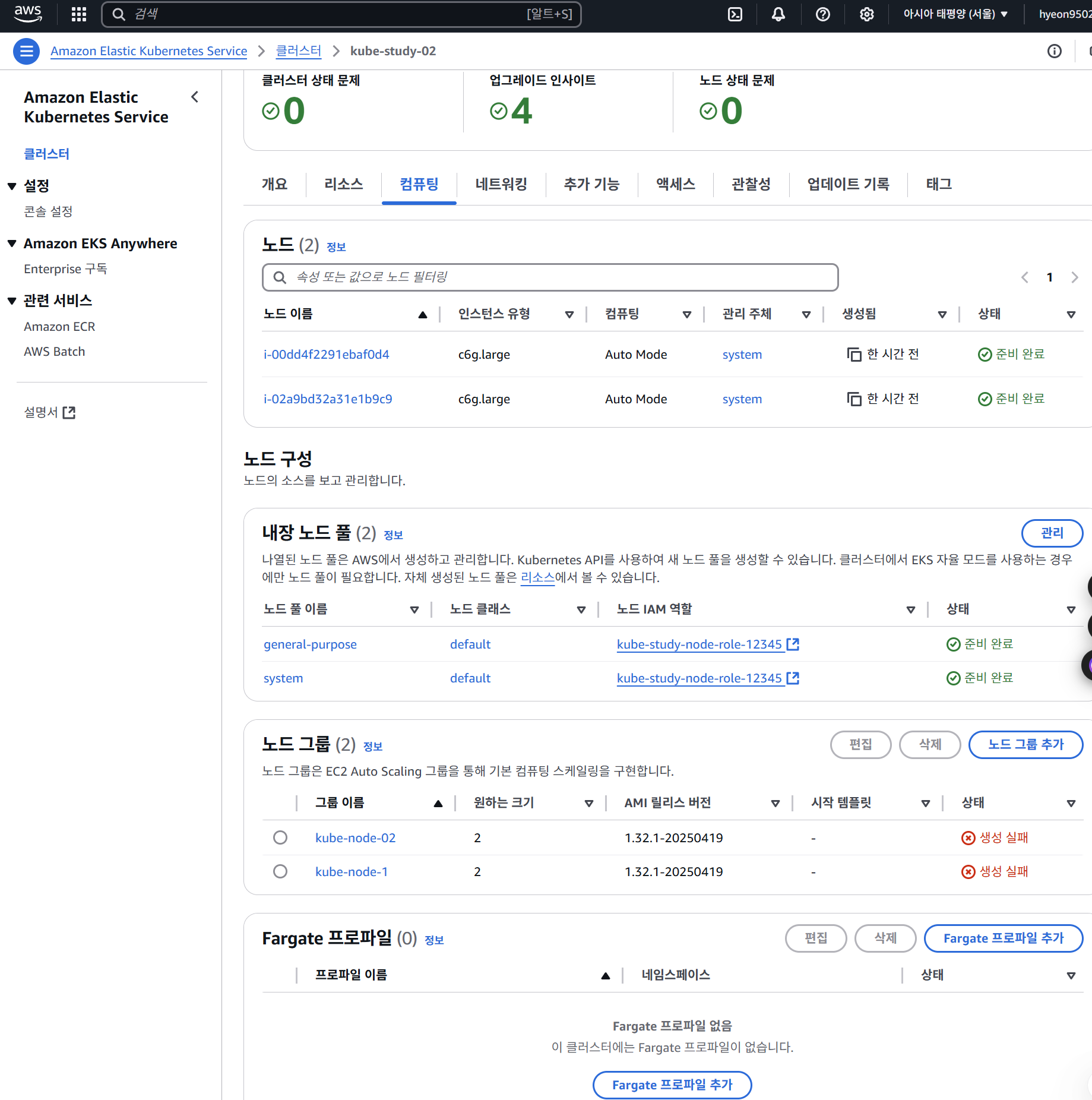The image size is (1092, 1100).
Task: Open the AWS services grid menu
Action: (x=79, y=14)
